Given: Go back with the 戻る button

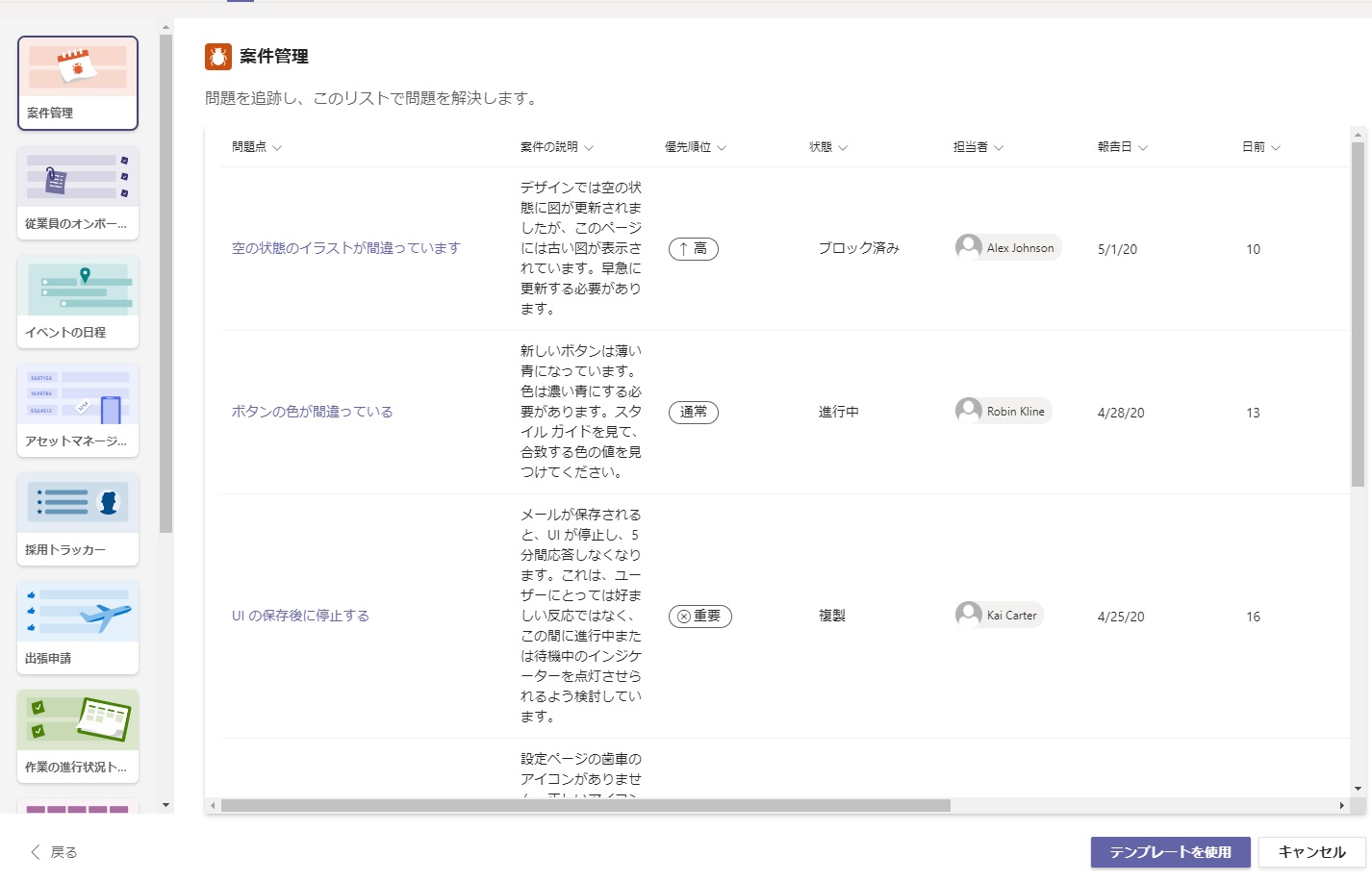Looking at the screenshot, I should (54, 852).
